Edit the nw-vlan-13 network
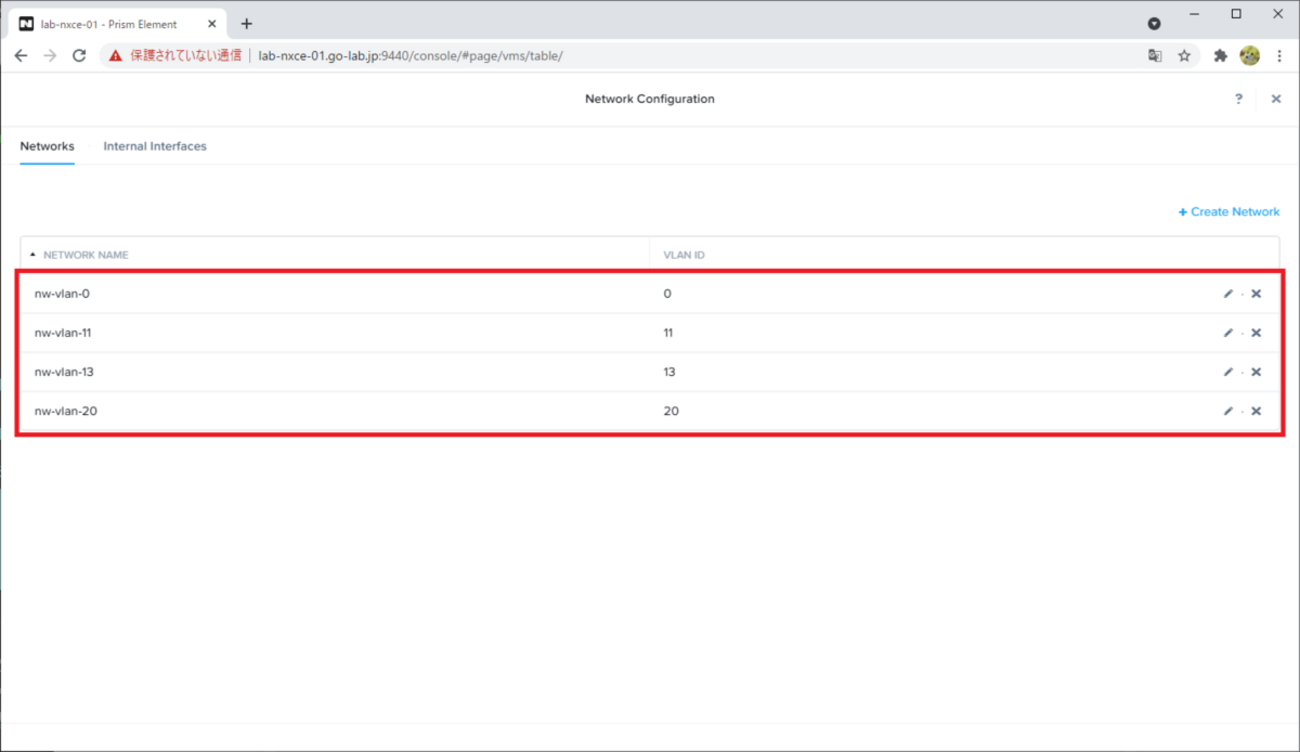 tap(1228, 371)
